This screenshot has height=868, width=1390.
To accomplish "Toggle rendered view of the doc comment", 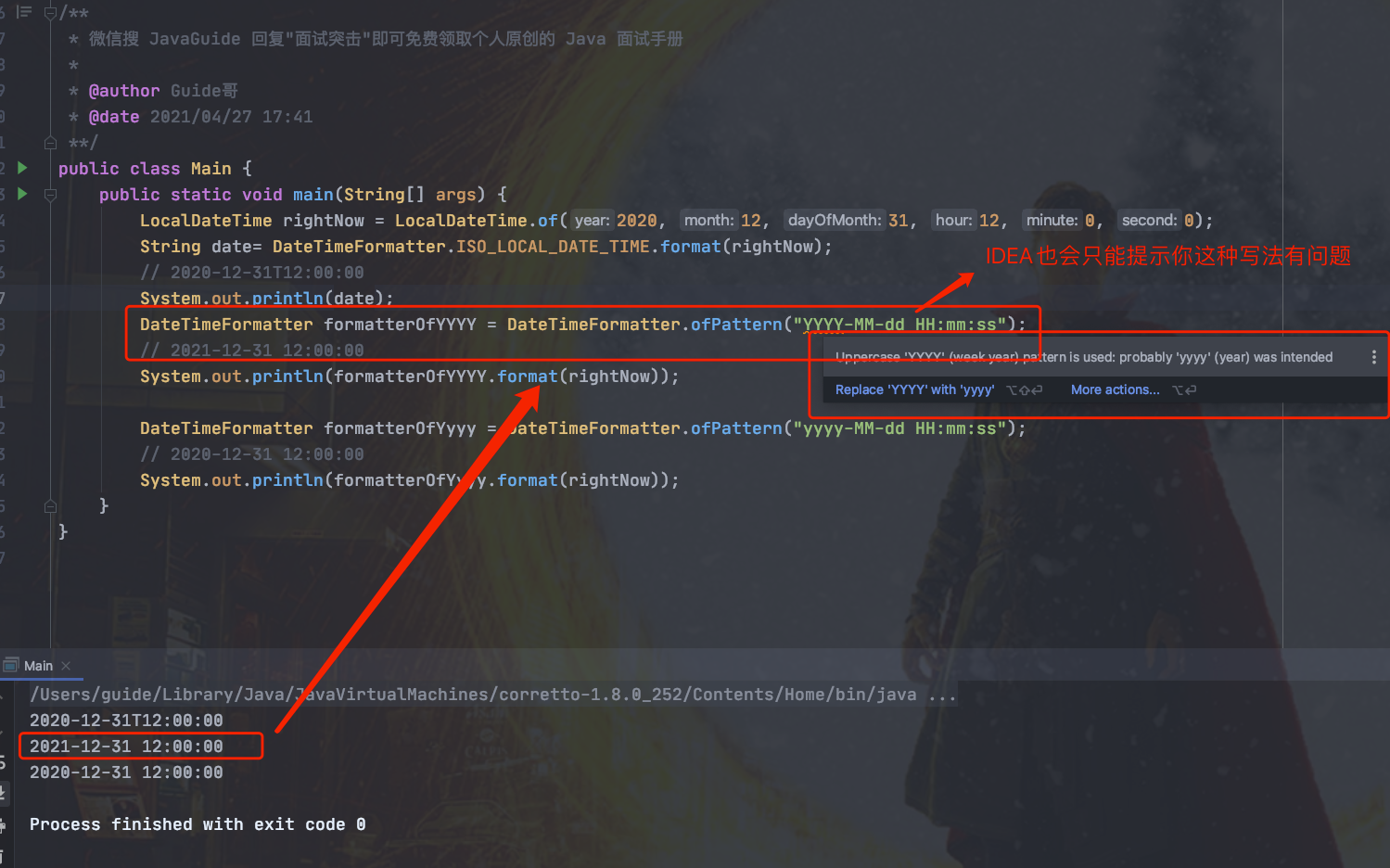I will pos(25,12).
